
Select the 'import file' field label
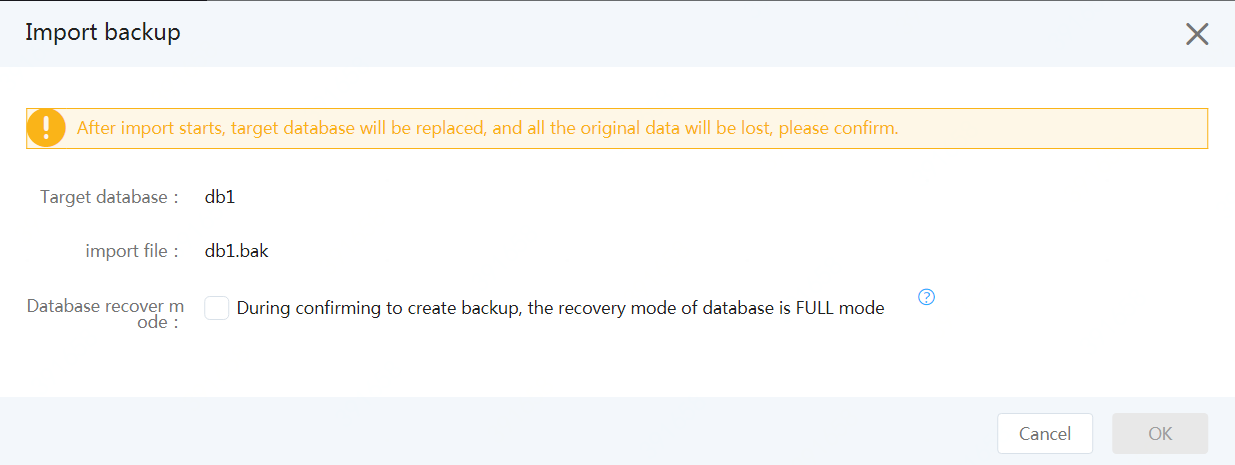coord(132,251)
